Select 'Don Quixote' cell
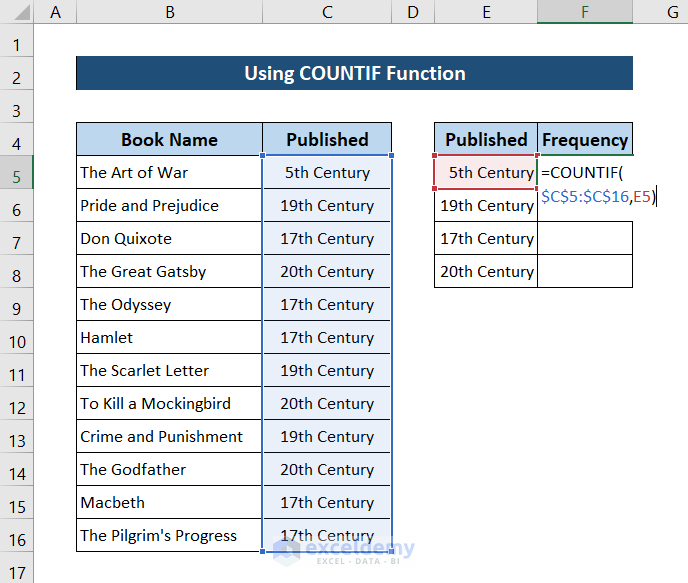 tap(170, 238)
